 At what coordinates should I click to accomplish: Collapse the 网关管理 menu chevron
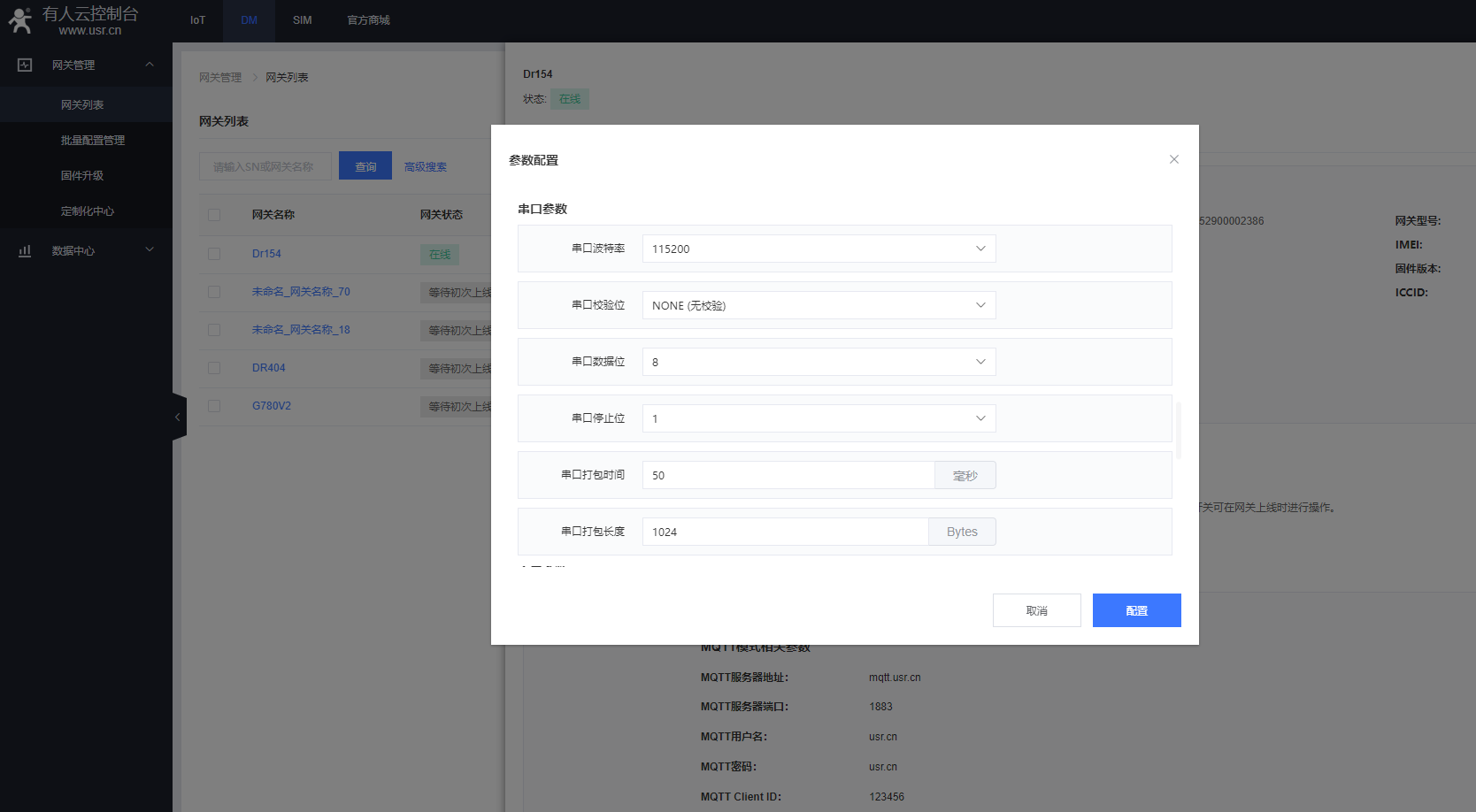150,65
